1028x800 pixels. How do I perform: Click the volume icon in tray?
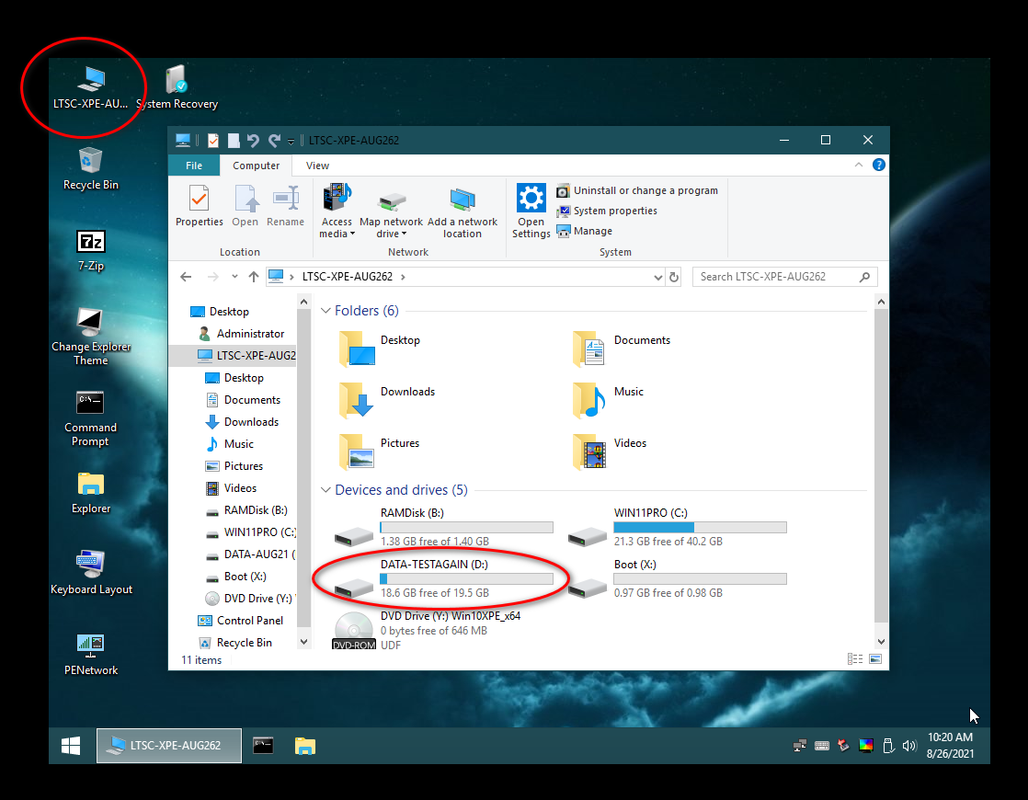[x=909, y=746]
